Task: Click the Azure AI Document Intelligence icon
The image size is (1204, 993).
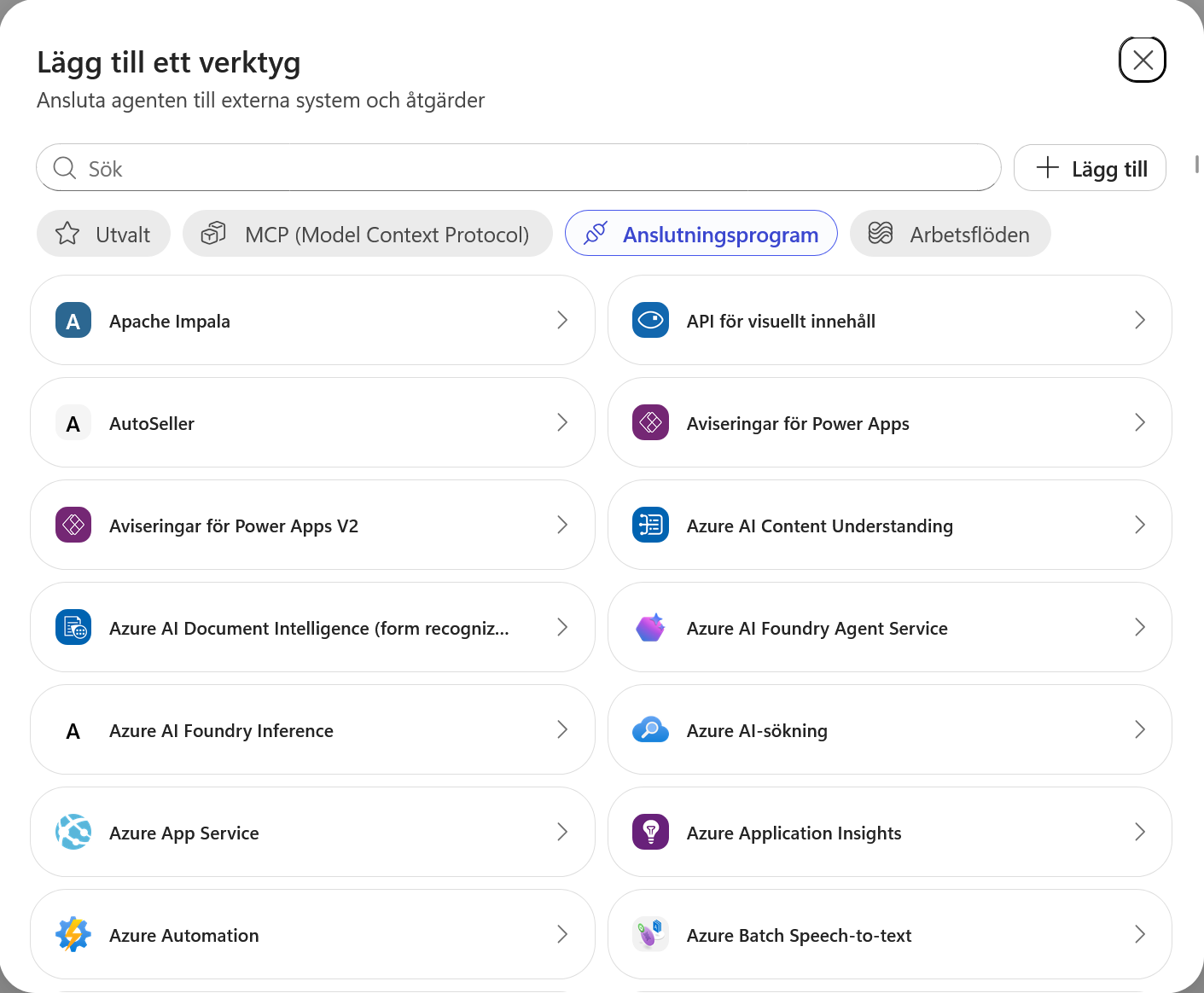Action: click(73, 628)
